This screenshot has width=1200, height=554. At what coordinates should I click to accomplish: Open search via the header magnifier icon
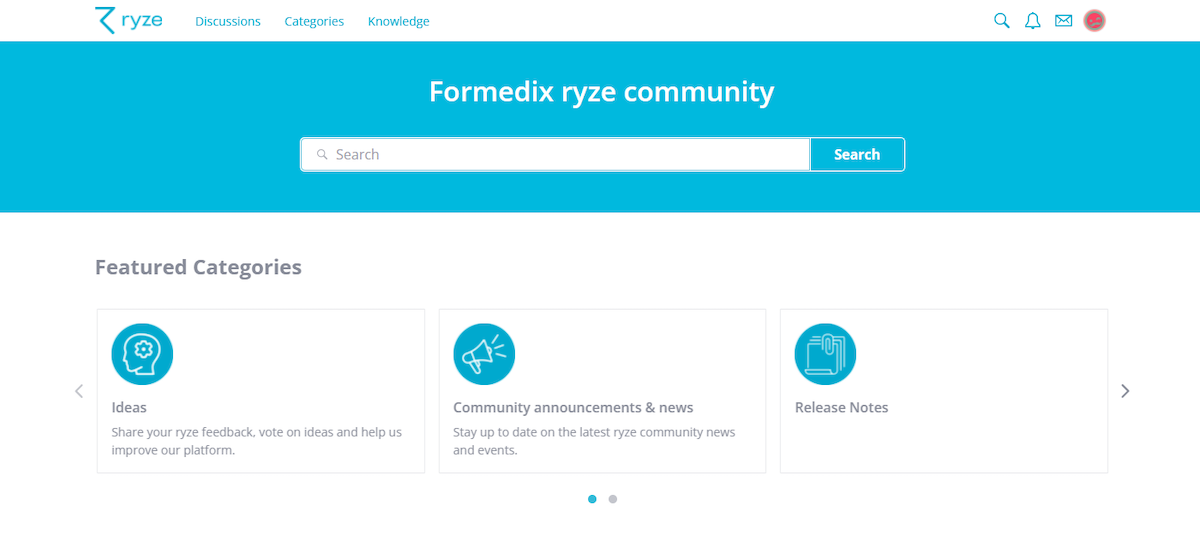1001,20
